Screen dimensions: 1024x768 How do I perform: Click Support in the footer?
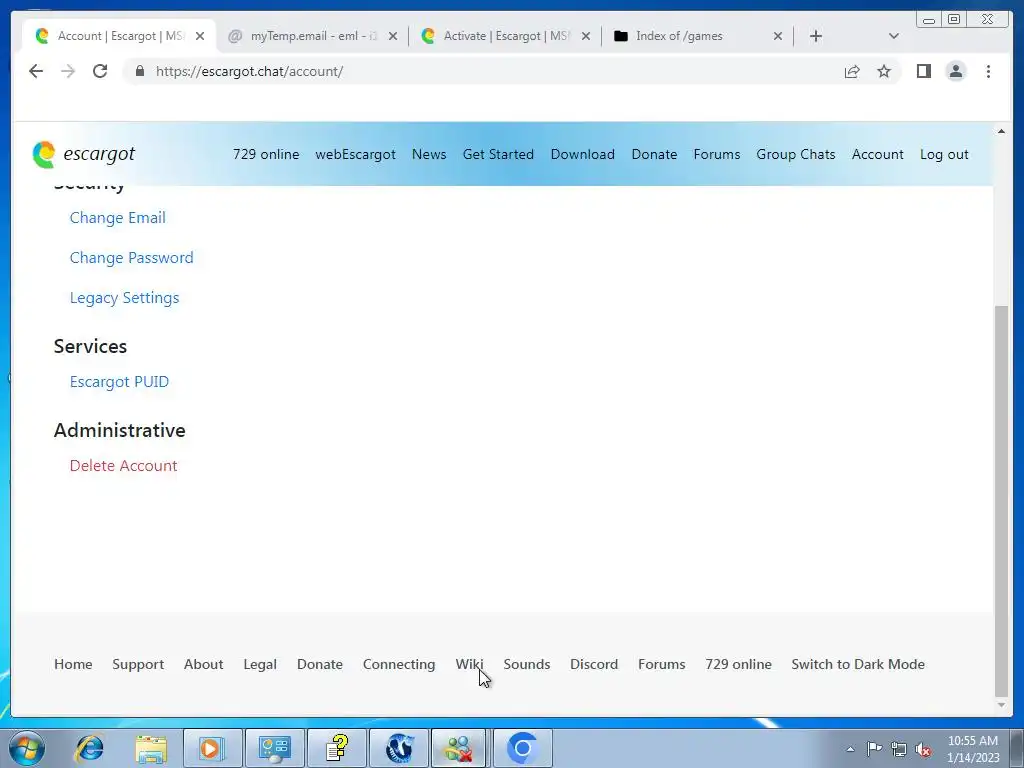pyautogui.click(x=138, y=664)
